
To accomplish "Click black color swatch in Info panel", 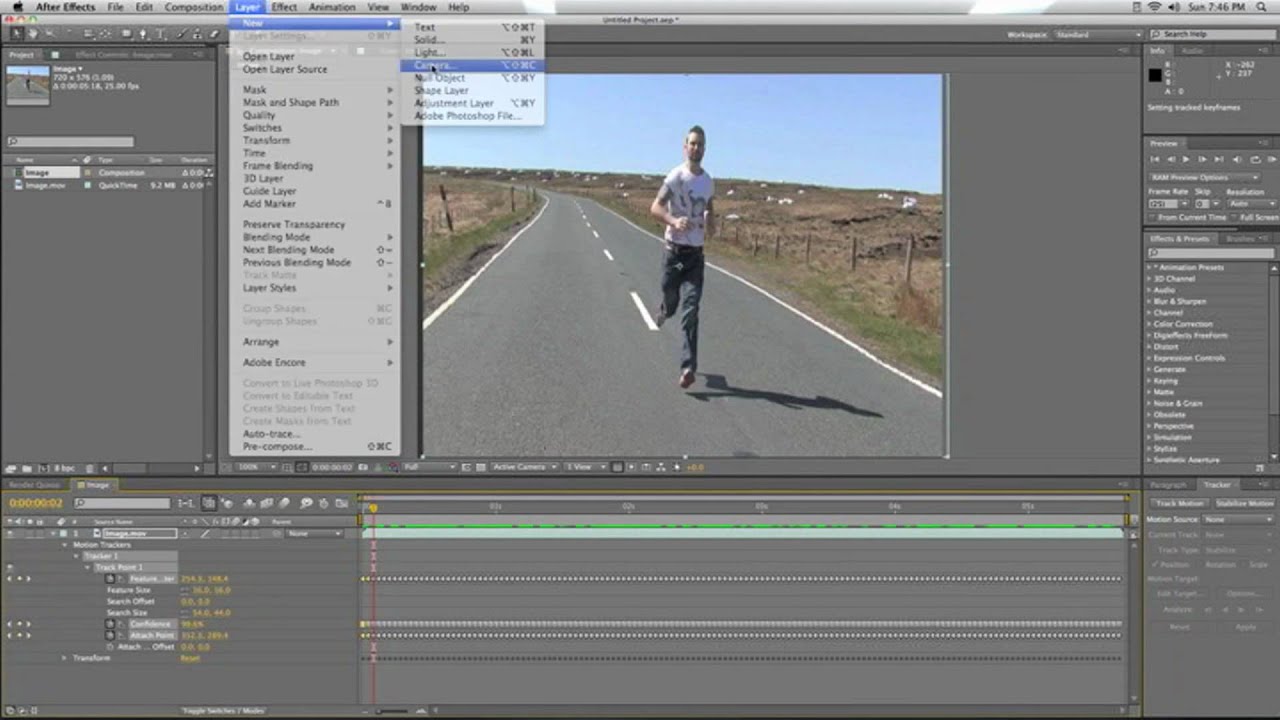I will pyautogui.click(x=1155, y=75).
